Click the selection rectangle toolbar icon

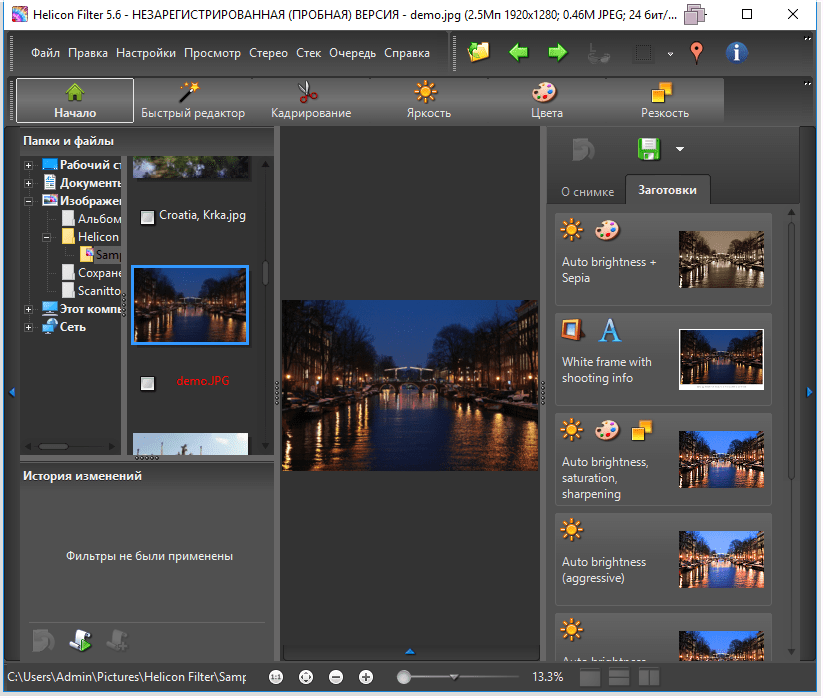click(x=643, y=53)
